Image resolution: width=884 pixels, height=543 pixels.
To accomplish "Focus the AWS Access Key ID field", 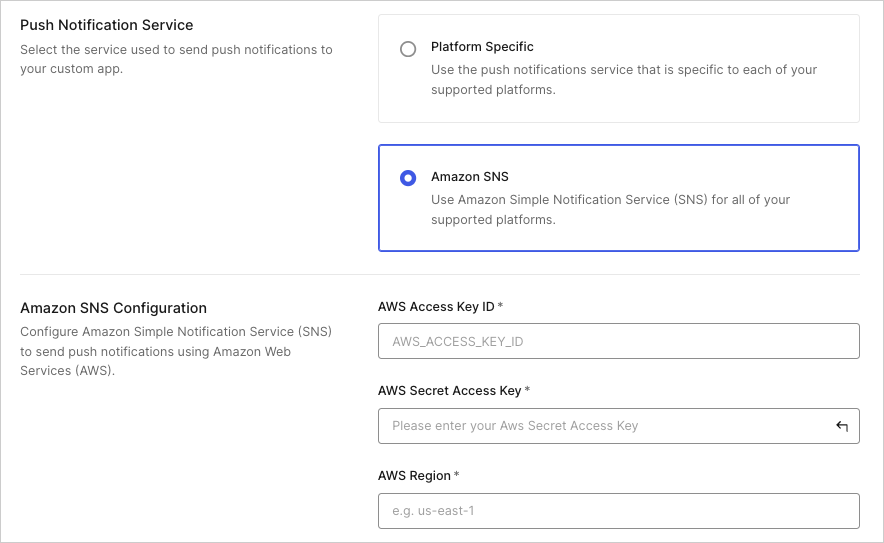I will point(618,341).
